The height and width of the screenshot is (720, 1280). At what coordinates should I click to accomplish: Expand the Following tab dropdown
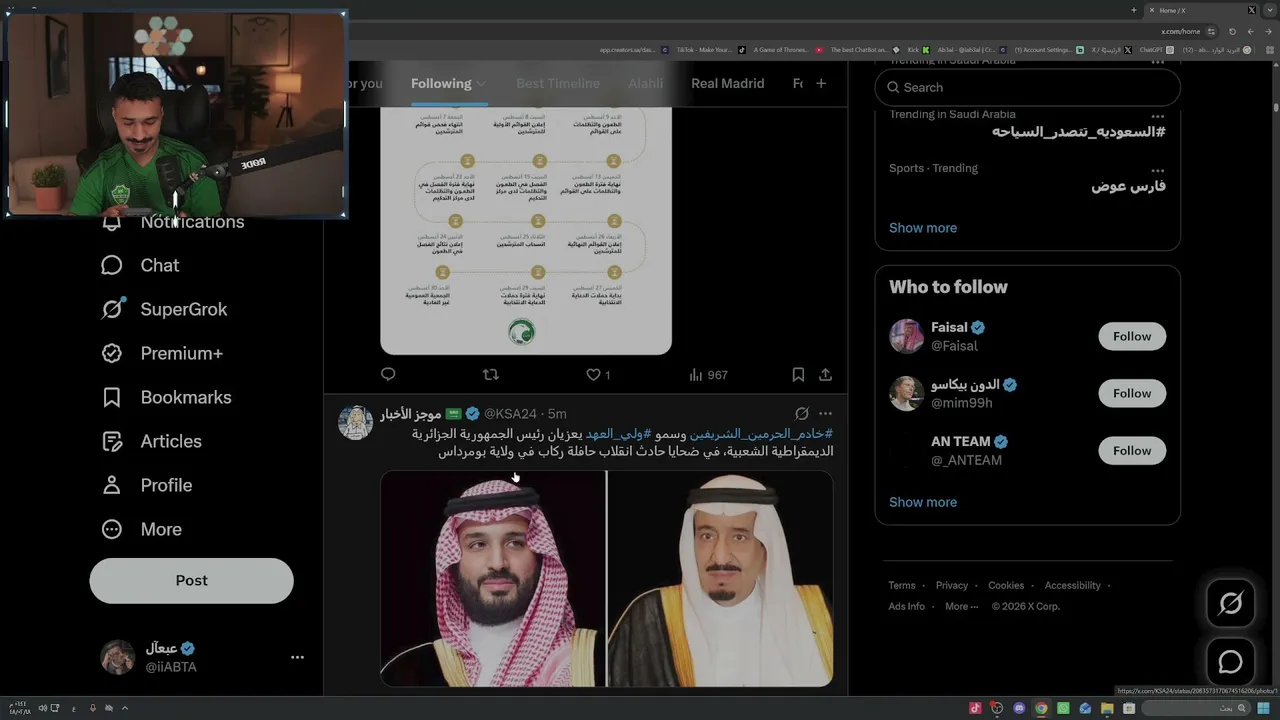[481, 84]
